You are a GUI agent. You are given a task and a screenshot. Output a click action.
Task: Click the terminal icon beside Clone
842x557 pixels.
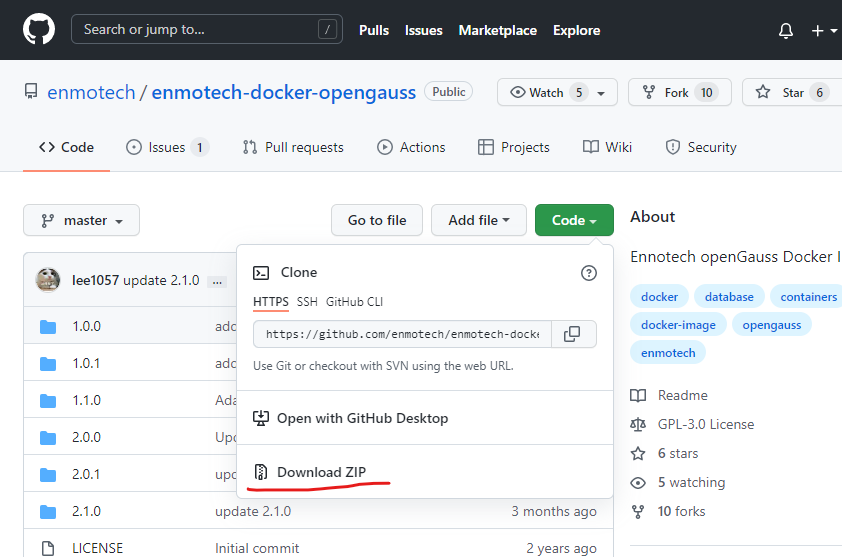(261, 273)
